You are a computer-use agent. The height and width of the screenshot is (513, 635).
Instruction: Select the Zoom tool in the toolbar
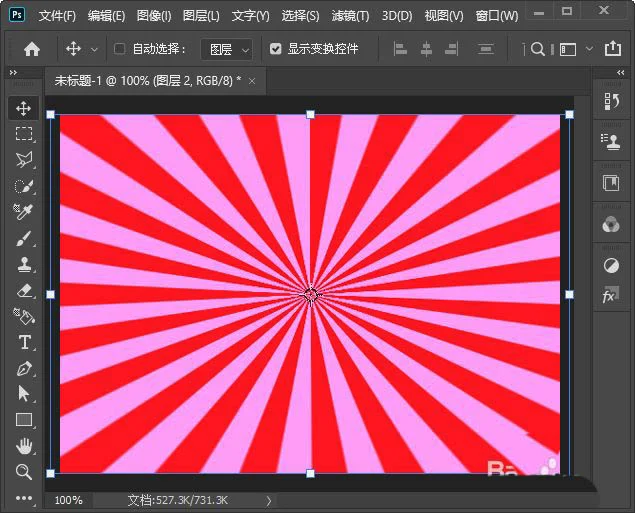tap(23, 472)
